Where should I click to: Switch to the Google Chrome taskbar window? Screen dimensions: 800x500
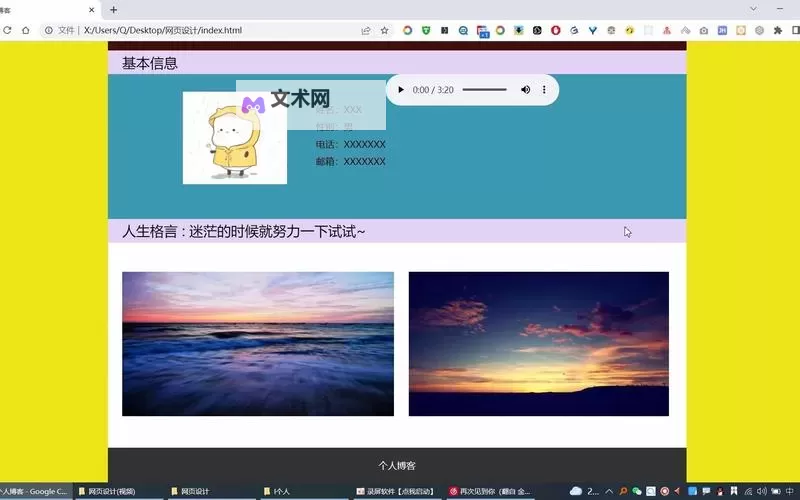(36, 491)
